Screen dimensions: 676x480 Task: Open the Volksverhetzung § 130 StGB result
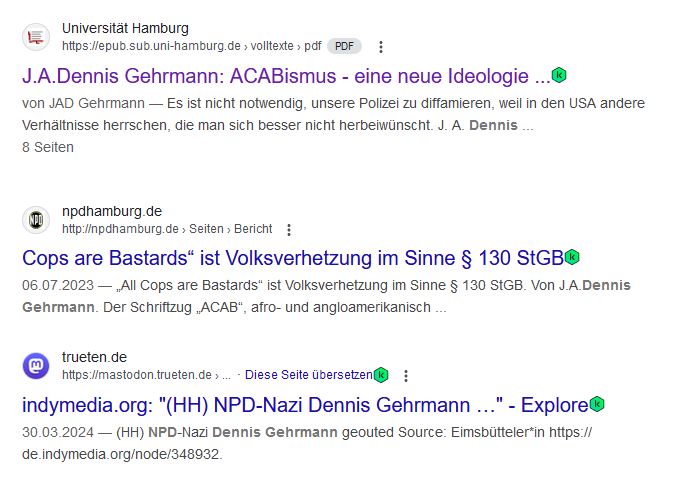click(292, 258)
